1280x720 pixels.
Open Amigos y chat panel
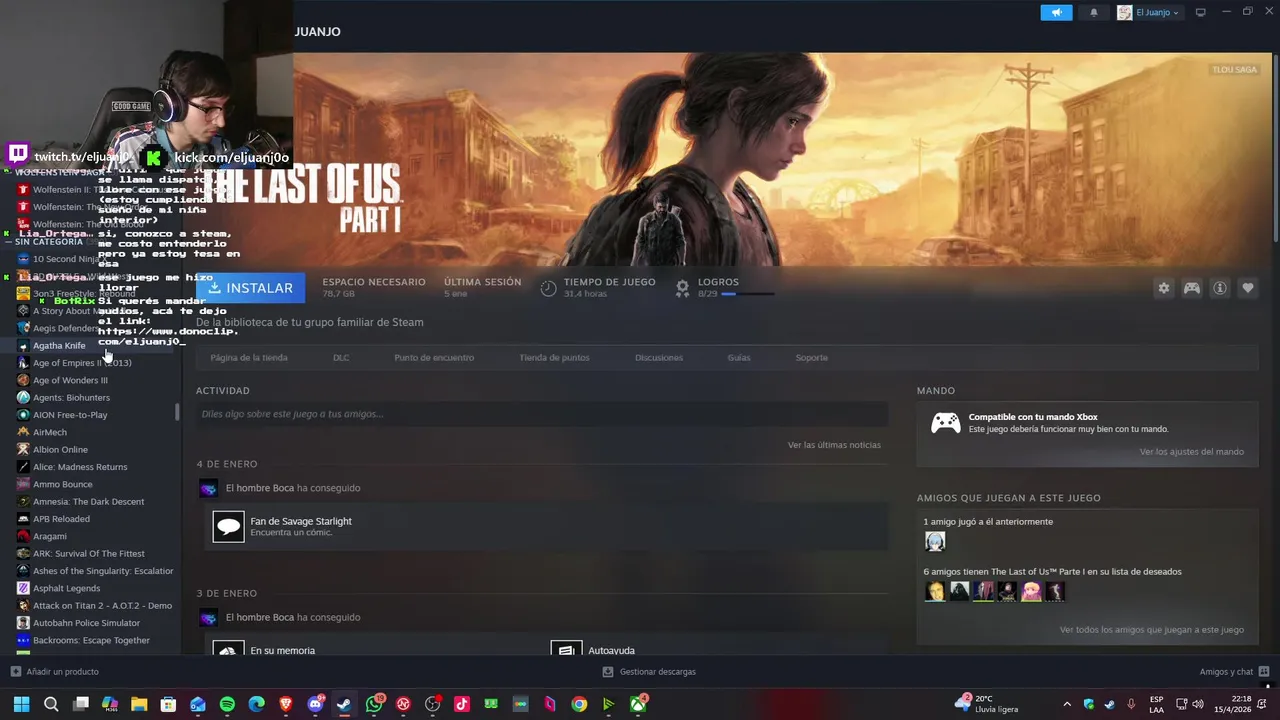(1234, 672)
